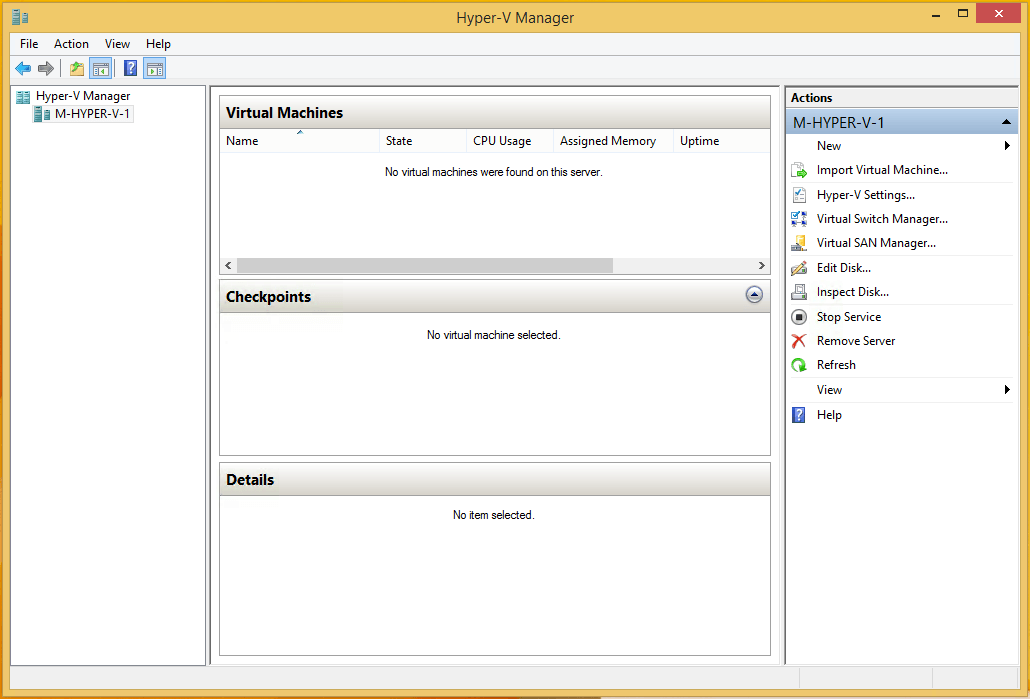Image resolution: width=1030 pixels, height=699 pixels.
Task: Click the Virtual Machines panel heading
Action: click(284, 113)
